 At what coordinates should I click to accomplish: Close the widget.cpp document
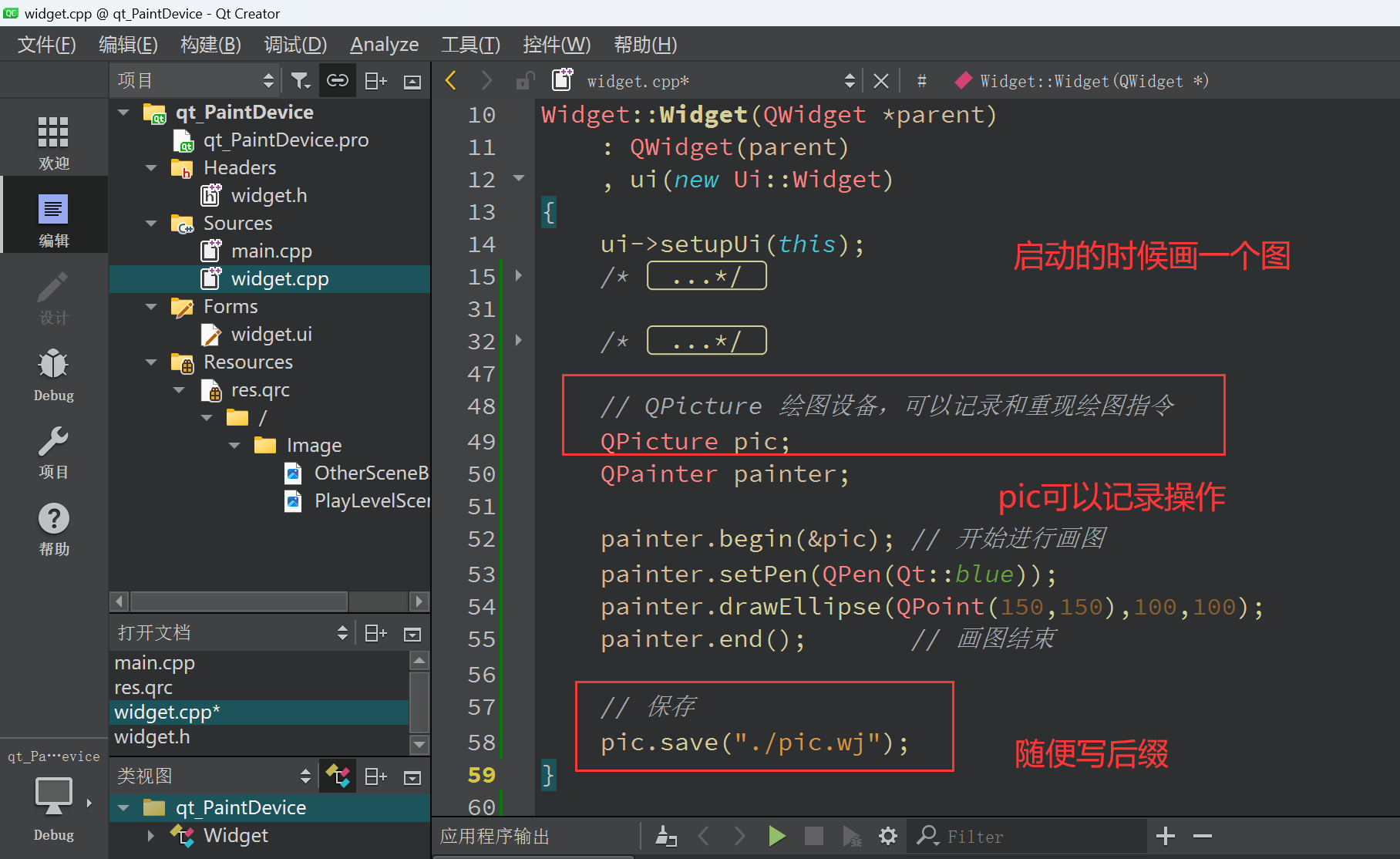[x=881, y=81]
